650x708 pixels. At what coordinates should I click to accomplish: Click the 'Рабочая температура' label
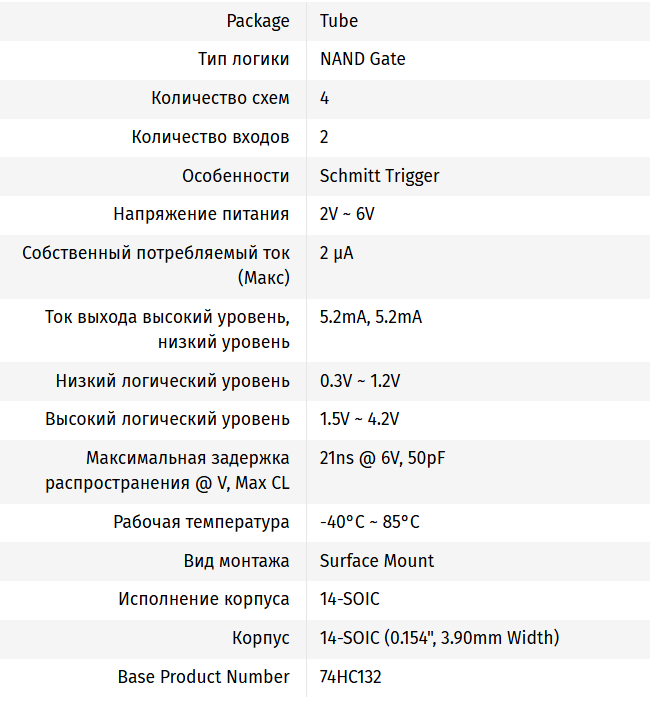pyautogui.click(x=201, y=522)
